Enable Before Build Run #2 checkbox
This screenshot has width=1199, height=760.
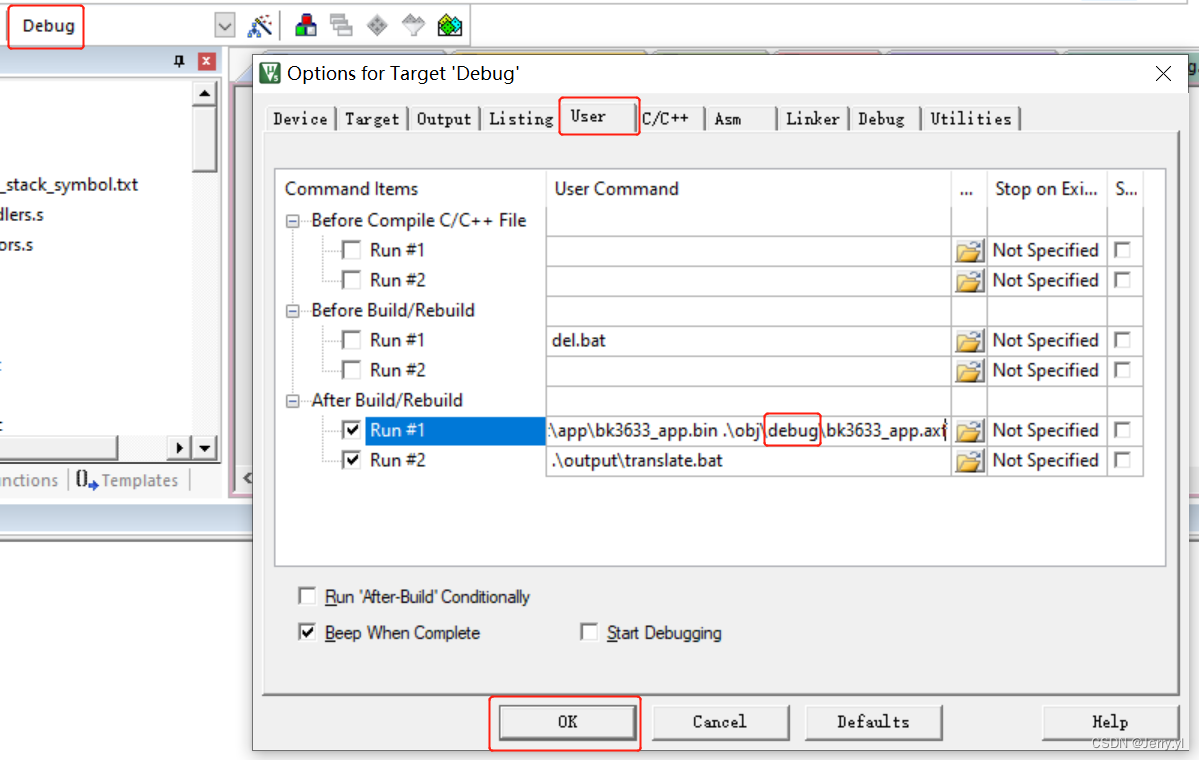click(x=351, y=371)
